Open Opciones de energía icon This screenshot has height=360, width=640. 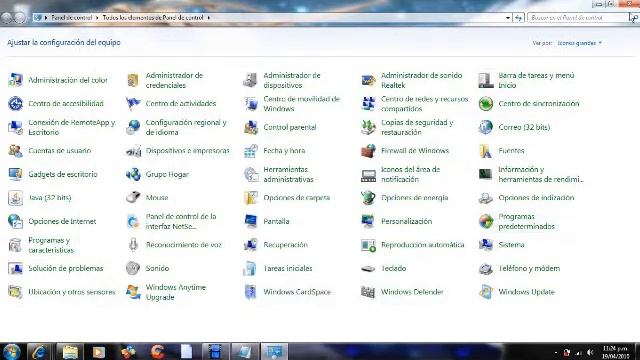(x=368, y=198)
